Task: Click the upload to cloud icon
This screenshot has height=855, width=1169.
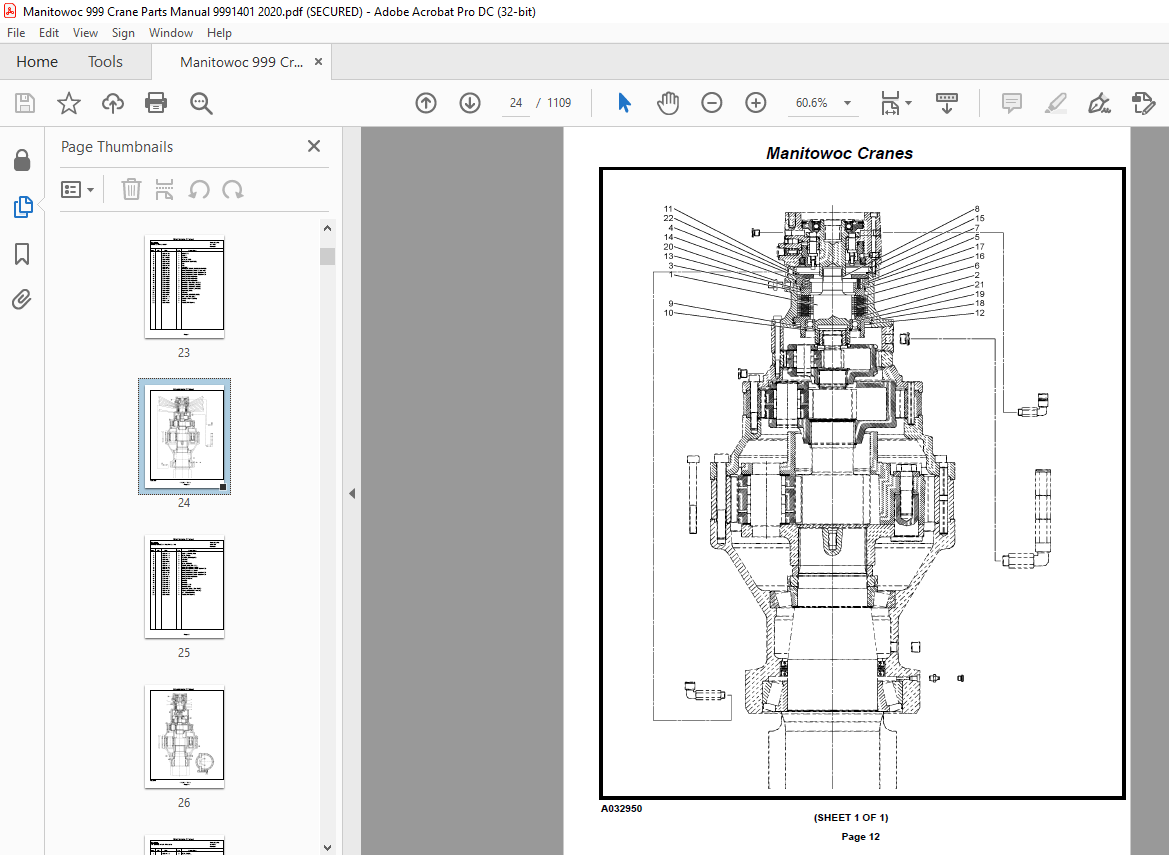Action: click(113, 103)
